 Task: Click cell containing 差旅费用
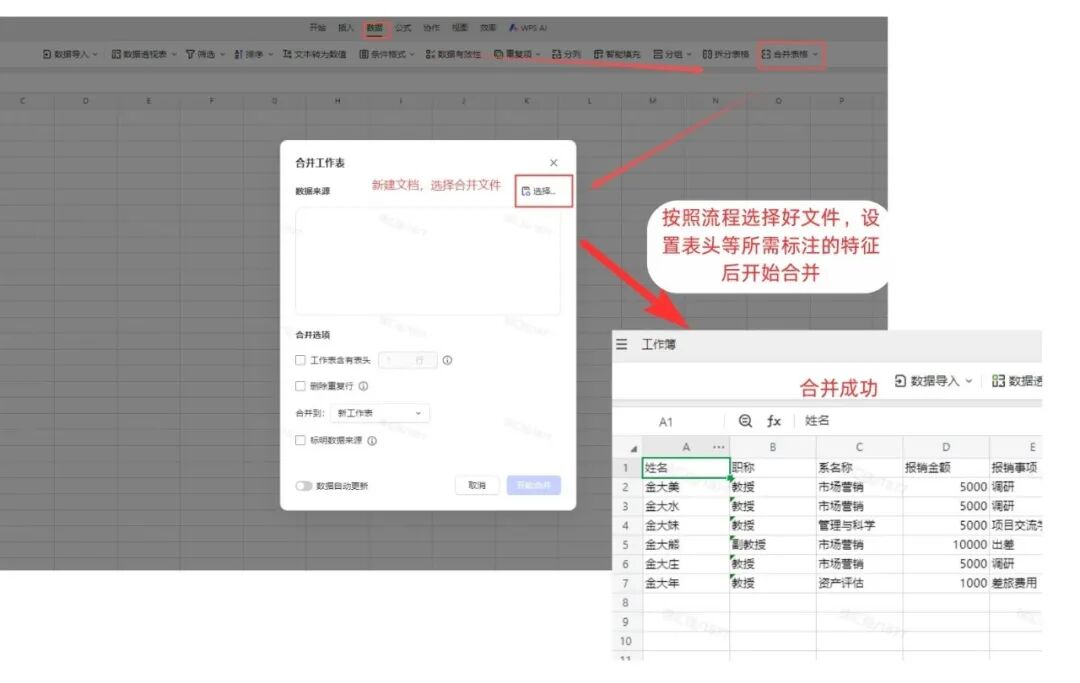[1015, 583]
